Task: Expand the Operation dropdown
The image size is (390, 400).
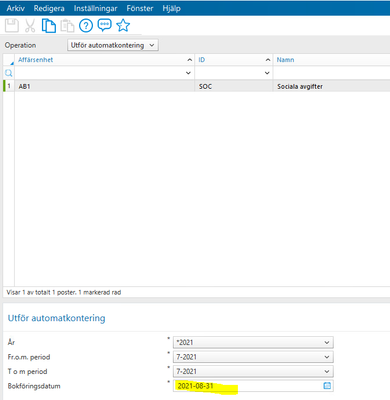Action: coord(113,45)
